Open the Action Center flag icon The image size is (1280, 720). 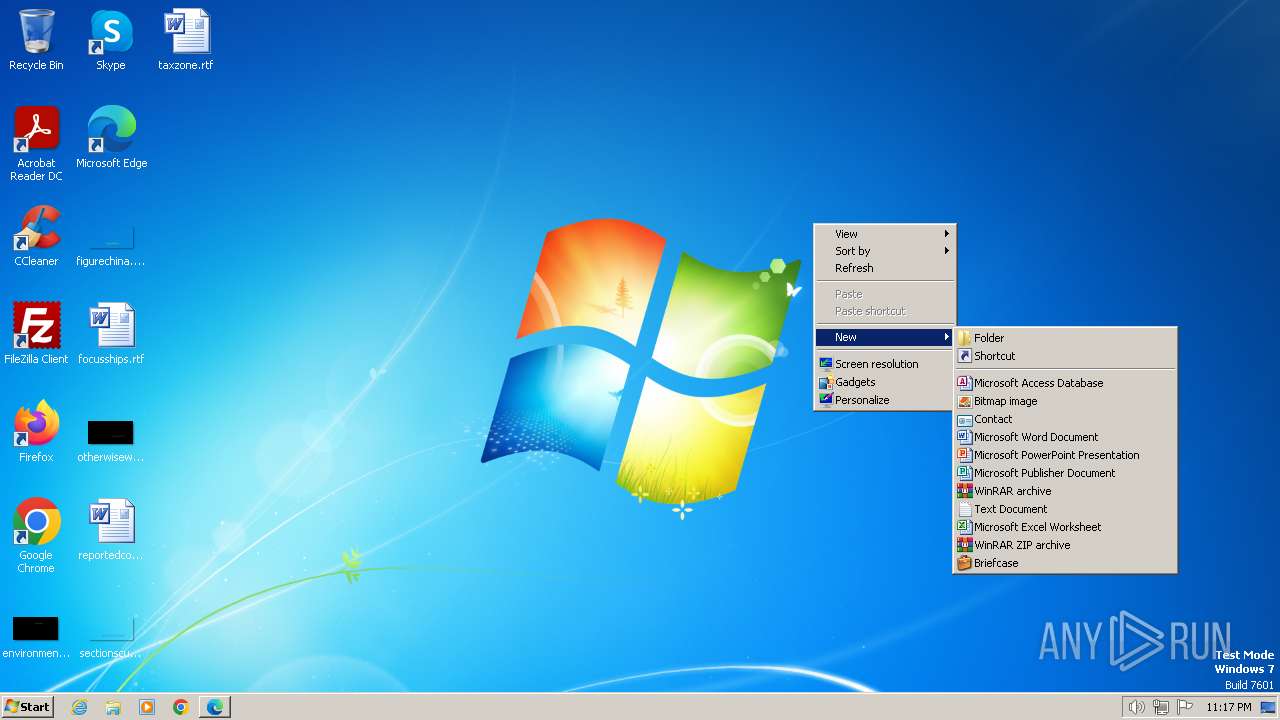[x=1186, y=707]
